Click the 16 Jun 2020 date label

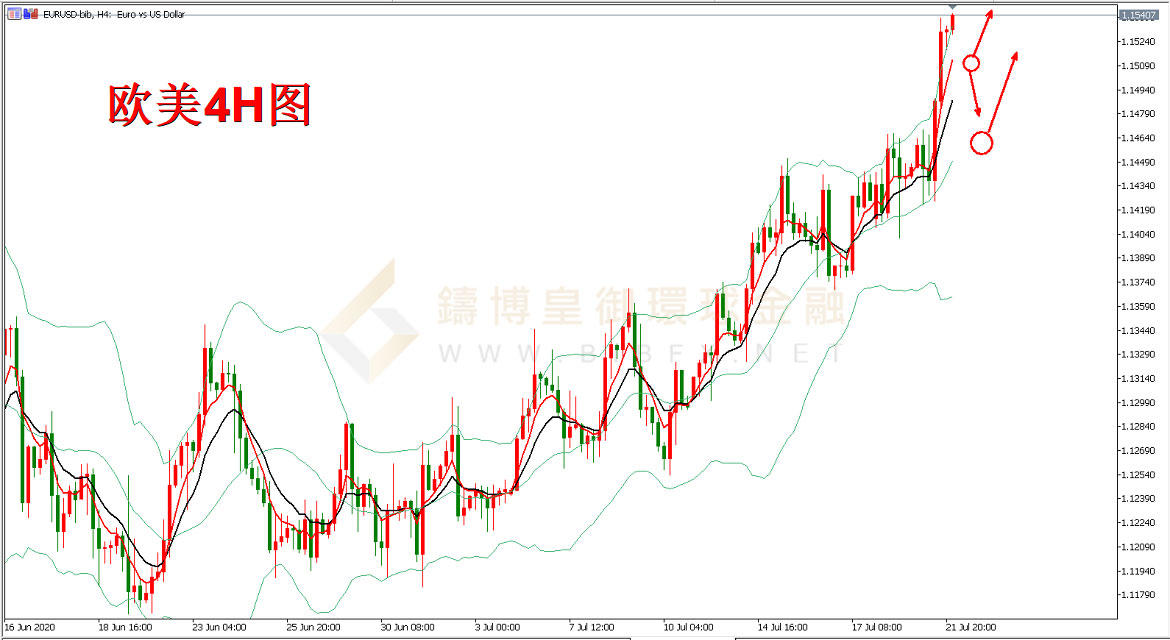tap(29, 628)
